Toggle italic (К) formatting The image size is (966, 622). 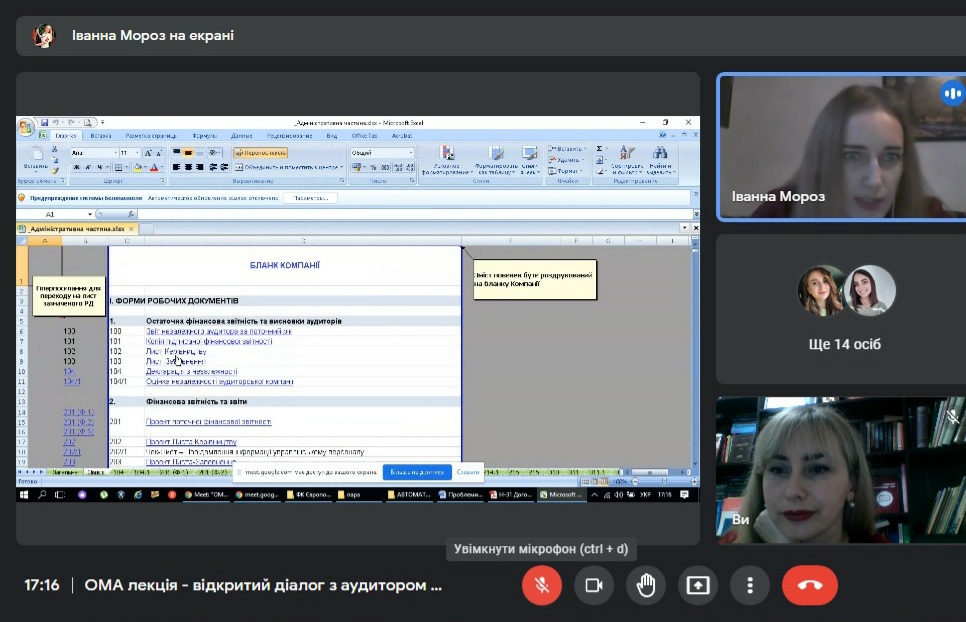point(87,167)
